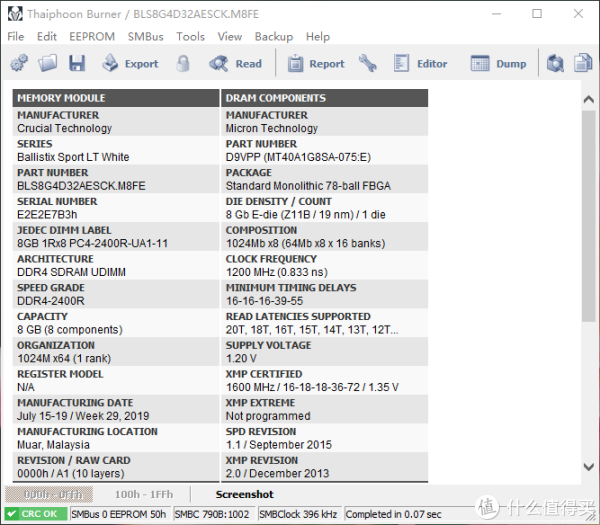This screenshot has width=600, height=525.
Task: Click the CRC OK status indicator
Action: click(35, 514)
